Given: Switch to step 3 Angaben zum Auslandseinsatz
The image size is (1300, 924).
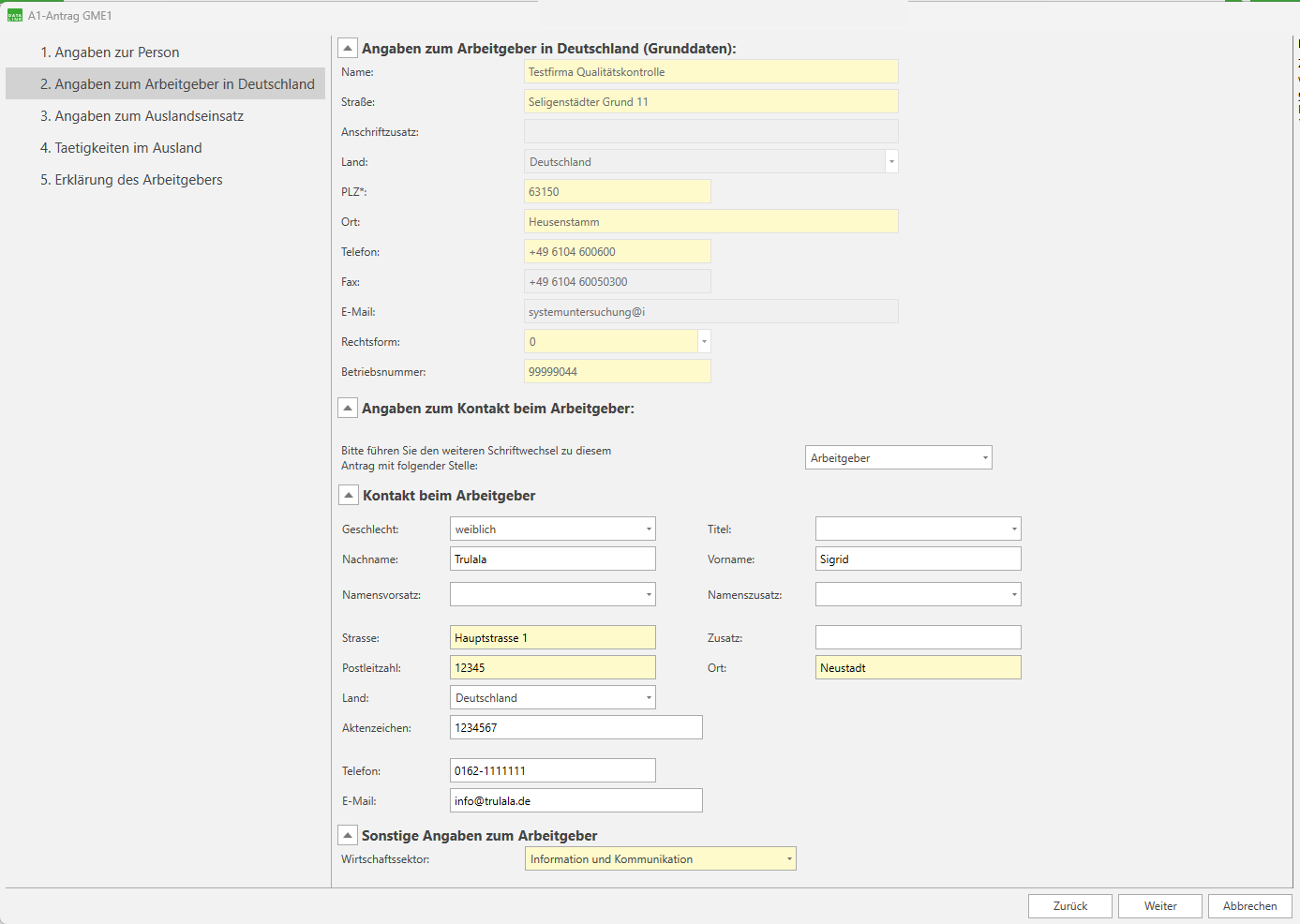Looking at the screenshot, I should click(x=142, y=116).
